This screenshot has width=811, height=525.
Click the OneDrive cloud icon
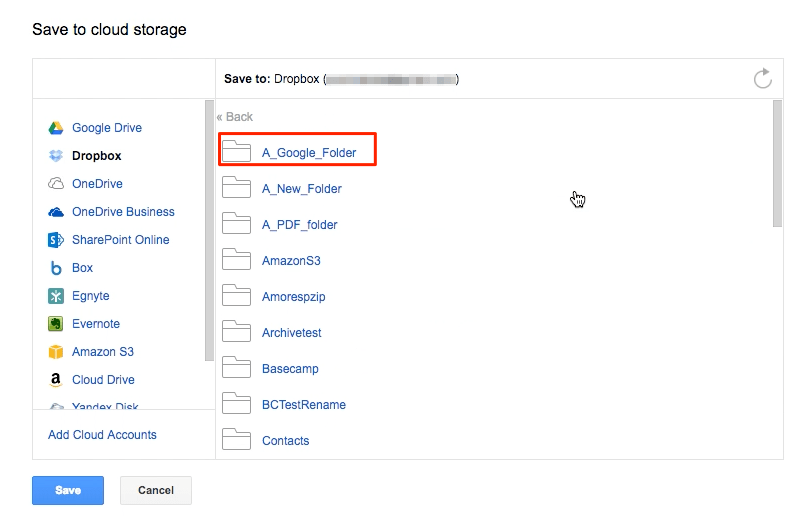(56, 184)
